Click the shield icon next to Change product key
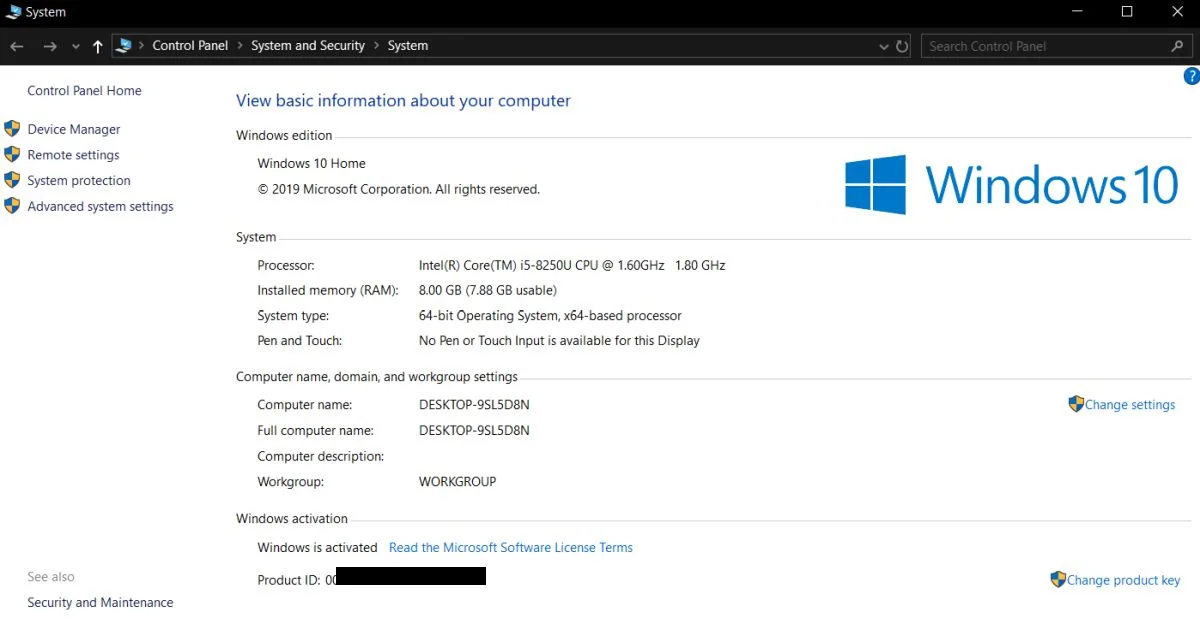 pyautogui.click(x=1058, y=579)
